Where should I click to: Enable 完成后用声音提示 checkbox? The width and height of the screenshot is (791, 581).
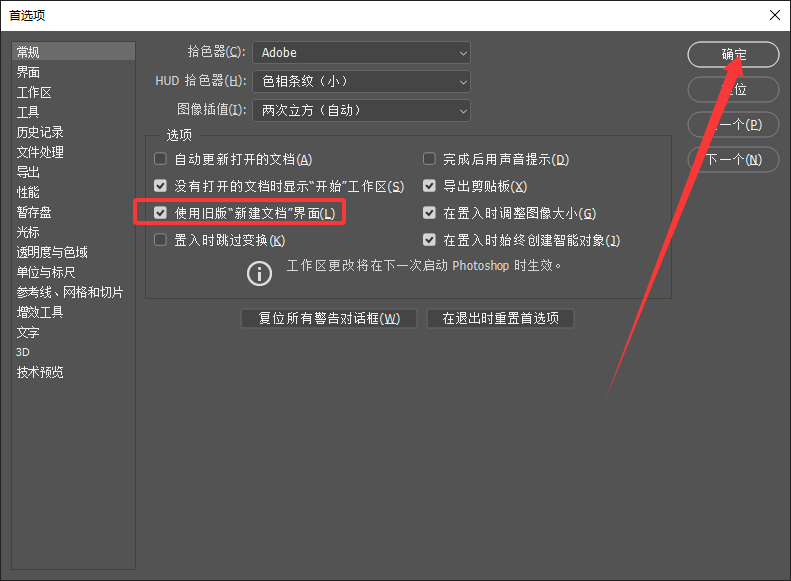click(429, 159)
